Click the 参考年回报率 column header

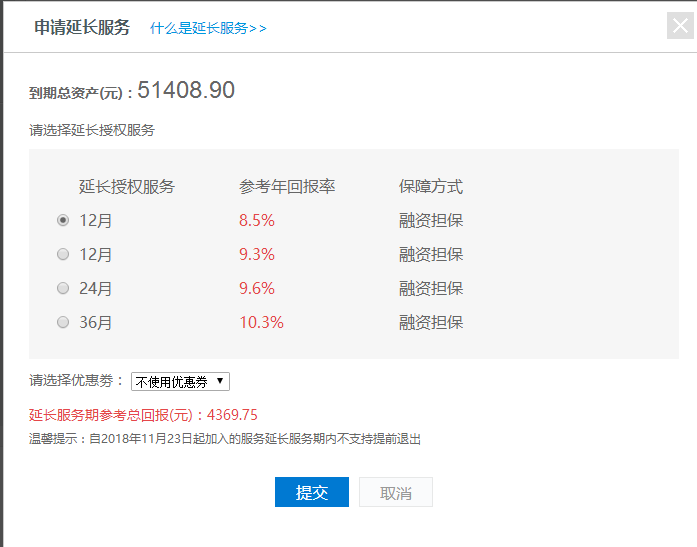coord(287,187)
